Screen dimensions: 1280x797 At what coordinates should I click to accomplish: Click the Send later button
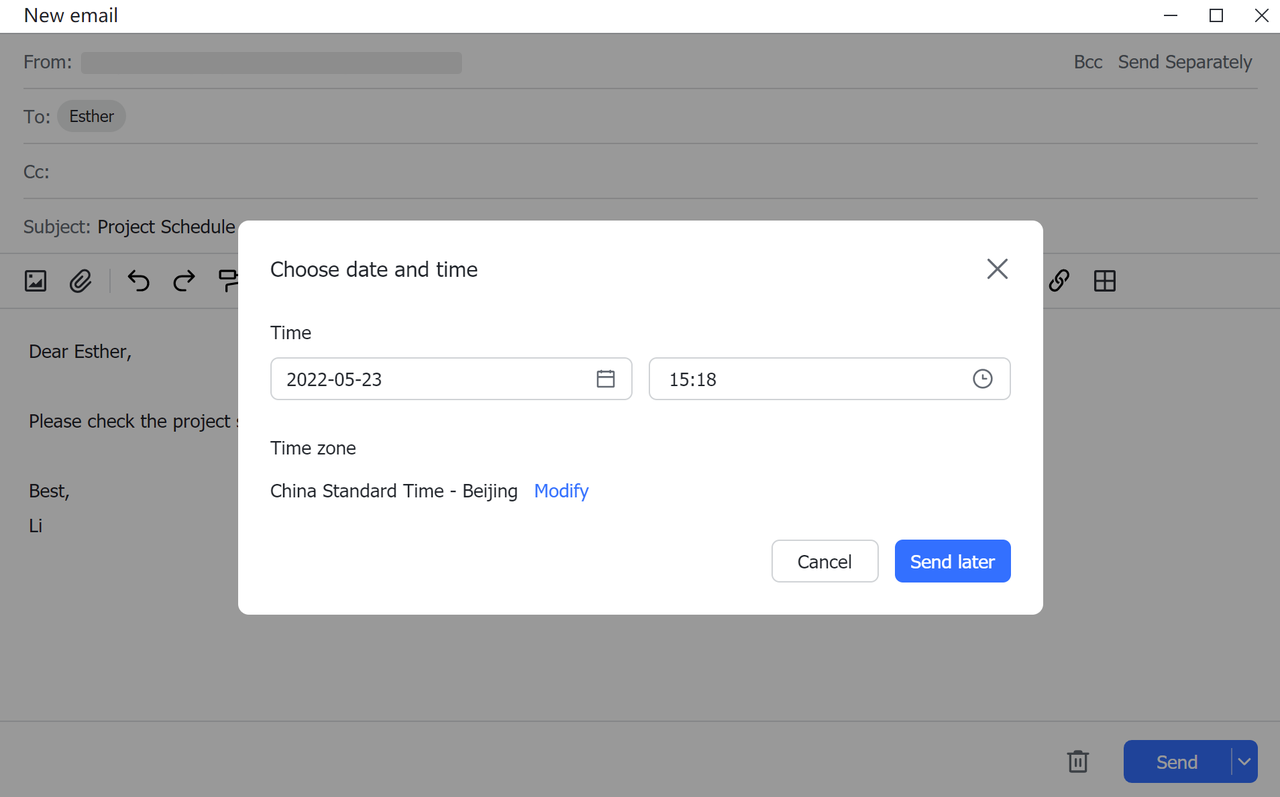952,562
